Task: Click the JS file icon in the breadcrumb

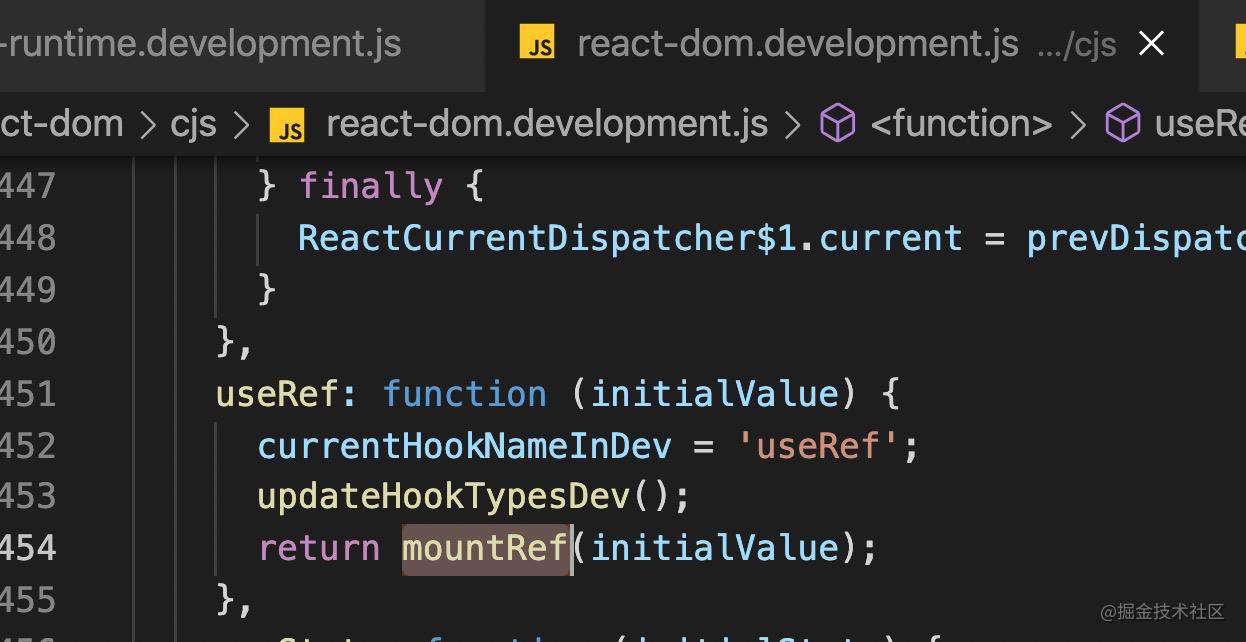Action: [x=287, y=125]
